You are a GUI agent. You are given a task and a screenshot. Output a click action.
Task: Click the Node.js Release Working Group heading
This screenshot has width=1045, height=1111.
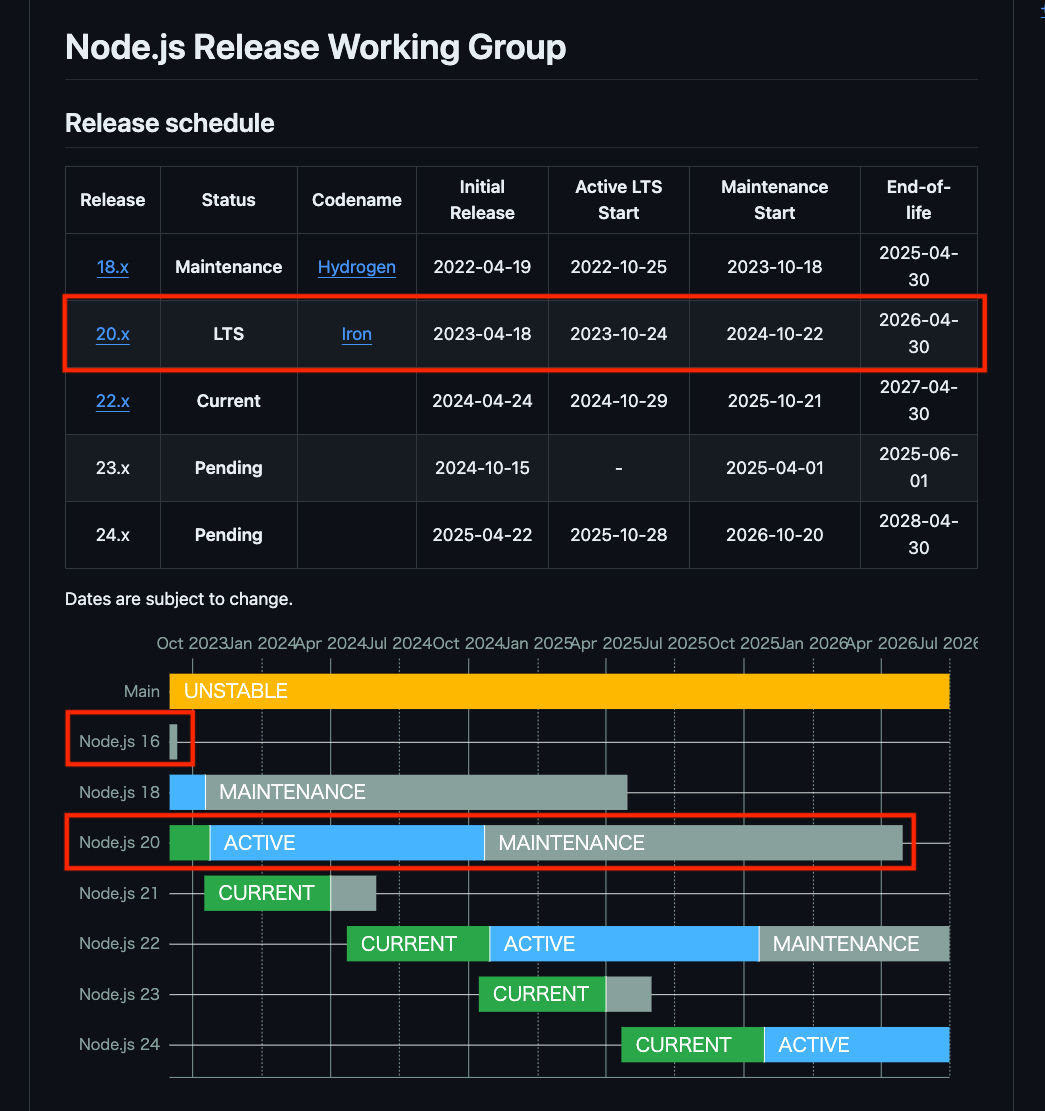[x=315, y=47]
